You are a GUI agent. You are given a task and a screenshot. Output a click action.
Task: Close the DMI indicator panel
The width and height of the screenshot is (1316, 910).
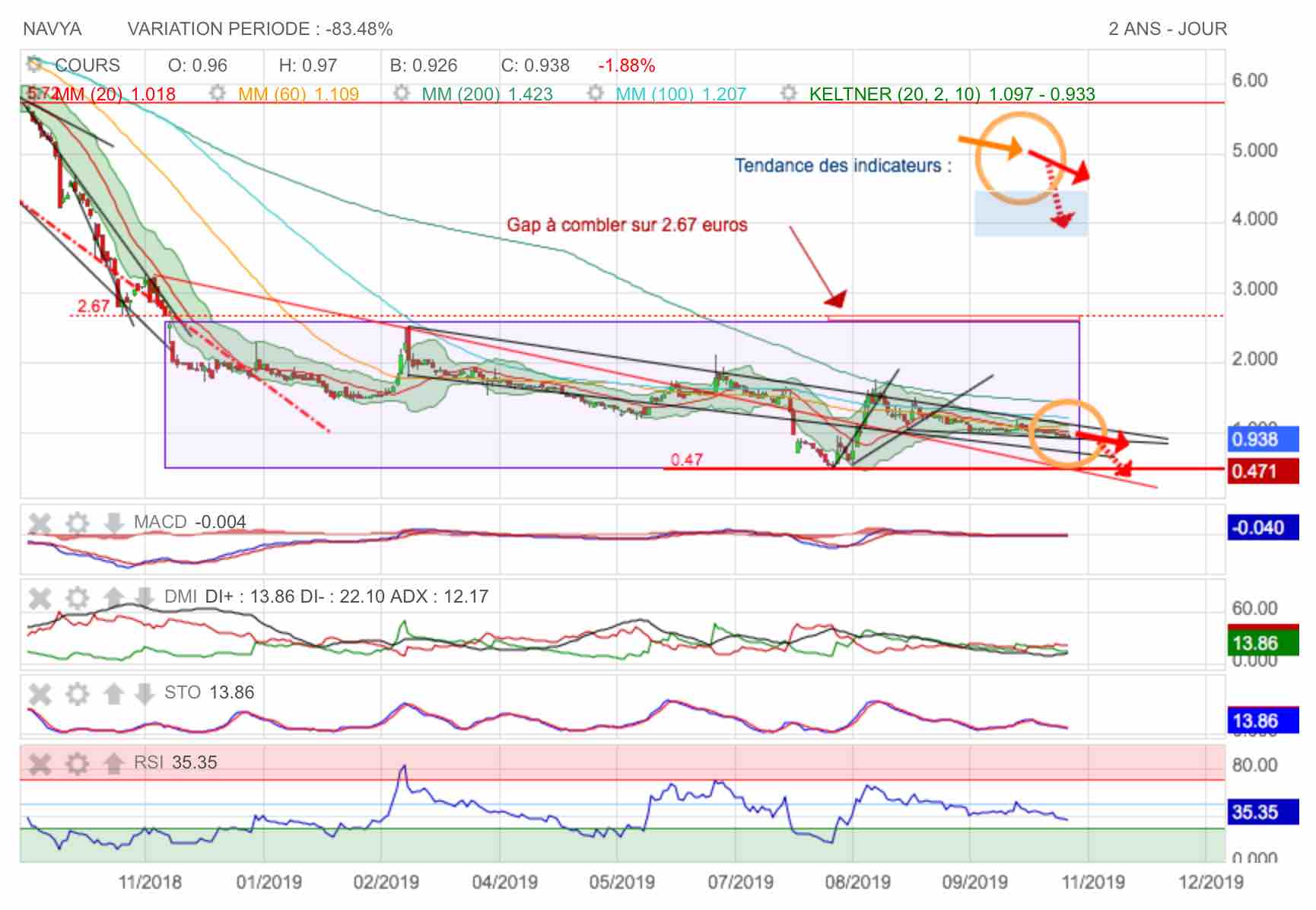click(40, 598)
